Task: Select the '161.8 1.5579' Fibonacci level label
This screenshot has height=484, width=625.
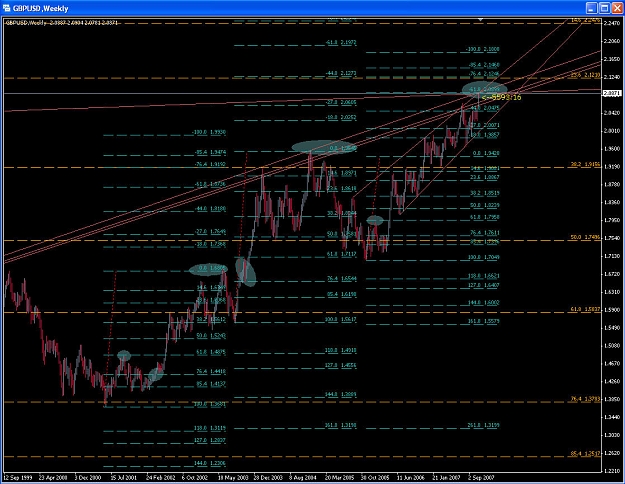Action: pyautogui.click(x=483, y=321)
